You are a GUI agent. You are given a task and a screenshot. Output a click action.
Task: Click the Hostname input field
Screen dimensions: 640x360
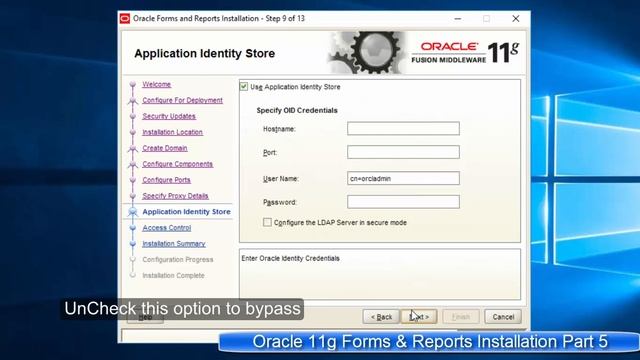[x=403, y=129]
